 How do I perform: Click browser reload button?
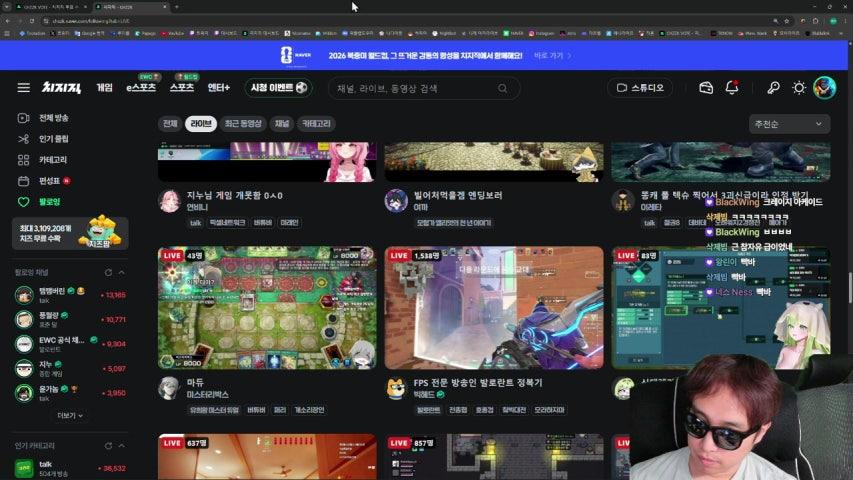(x=32, y=21)
